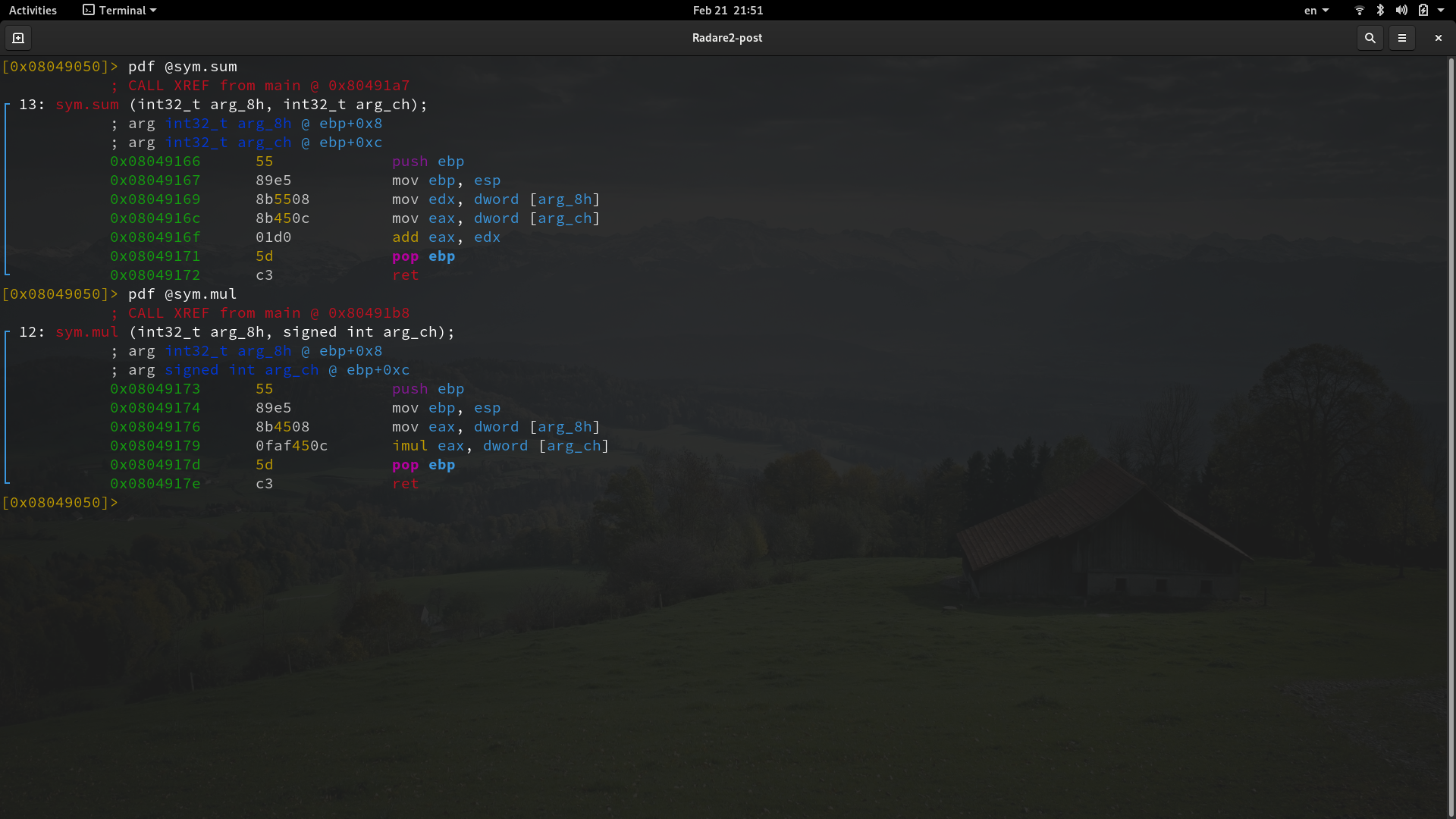Expand the 'en' keyboard layout dropdown
Screen dimensions: 1456x819
point(1316,11)
